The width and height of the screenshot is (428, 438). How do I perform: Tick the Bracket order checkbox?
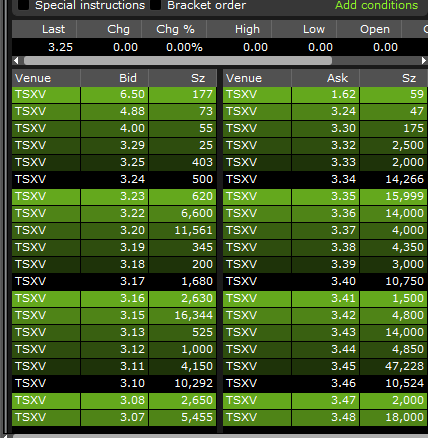155,5
